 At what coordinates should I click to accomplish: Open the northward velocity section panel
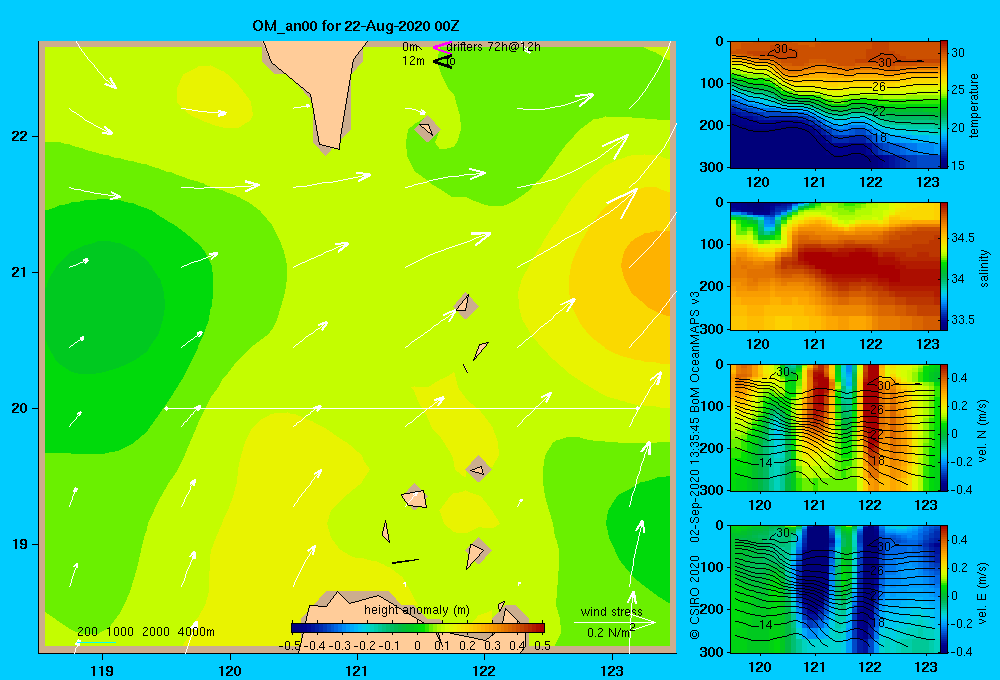834,427
